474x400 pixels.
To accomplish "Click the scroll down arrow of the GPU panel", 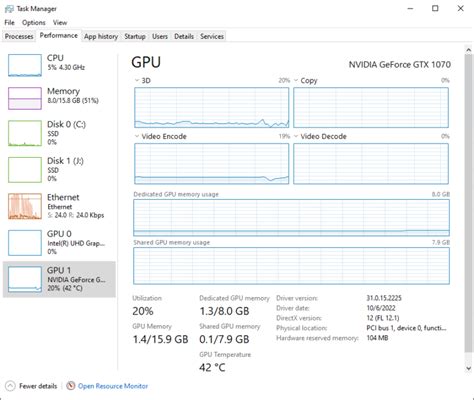I will [x=468, y=368].
